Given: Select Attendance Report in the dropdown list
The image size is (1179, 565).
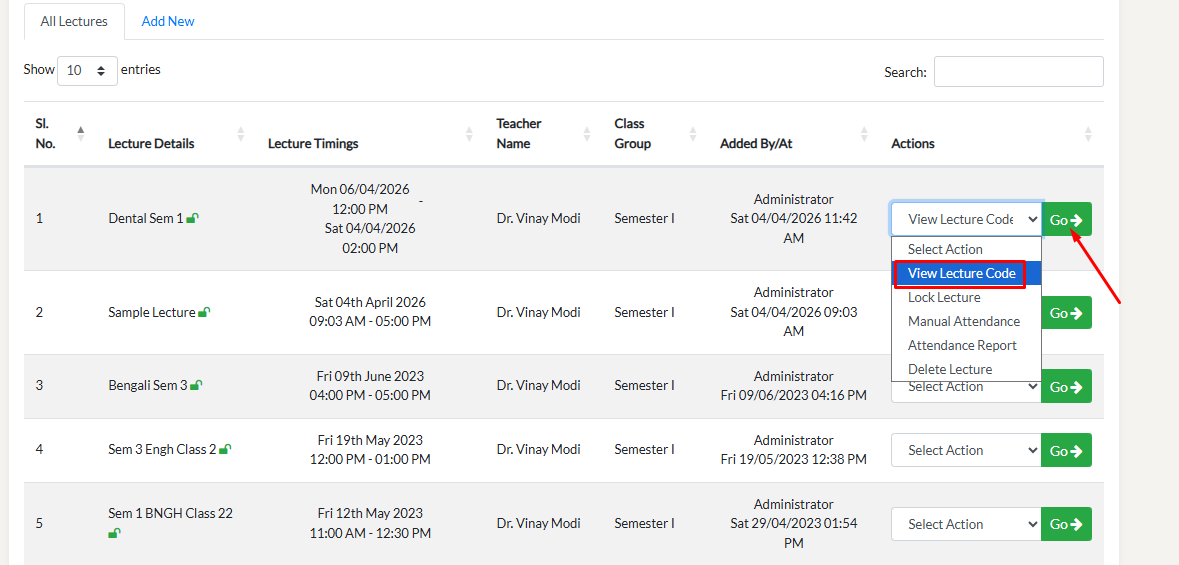Looking at the screenshot, I should [962, 345].
